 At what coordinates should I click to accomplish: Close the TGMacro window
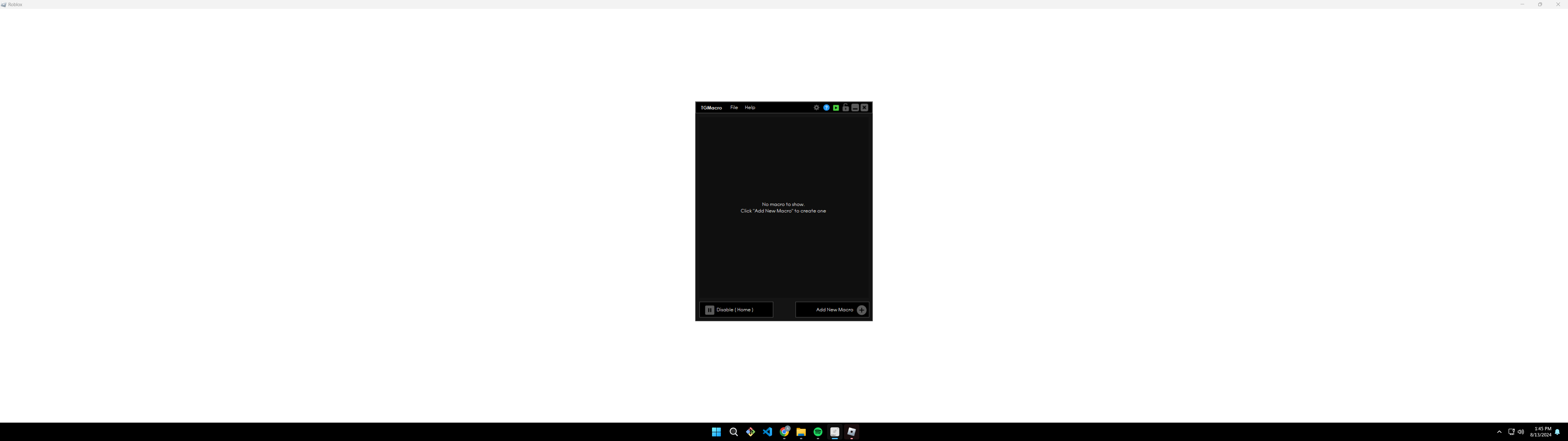tap(864, 108)
